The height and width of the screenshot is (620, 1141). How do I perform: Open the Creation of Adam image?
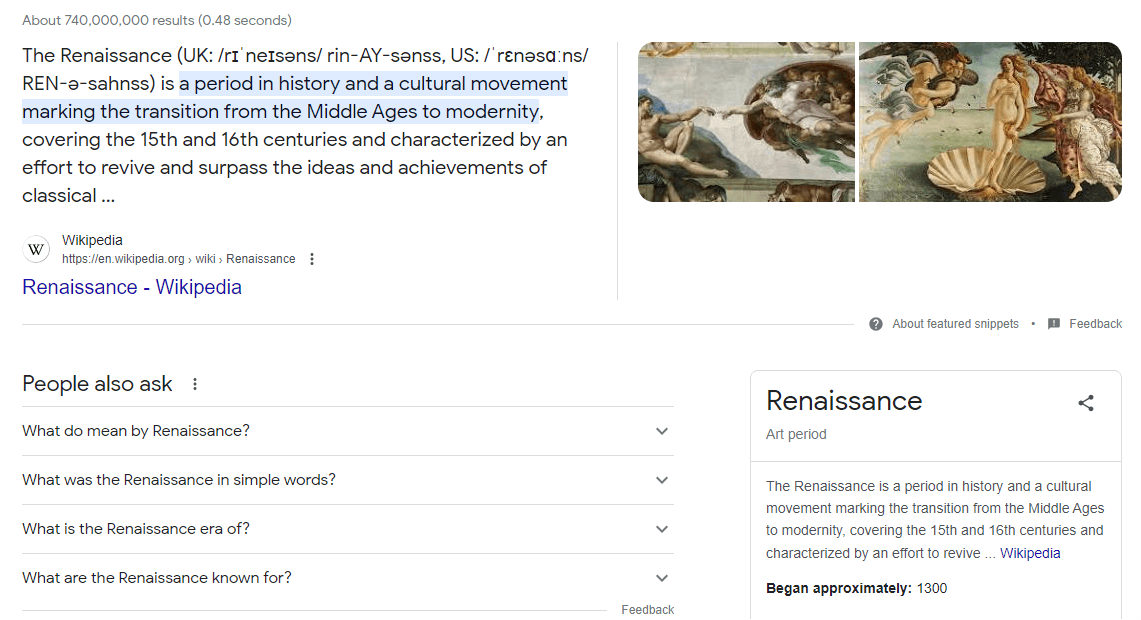(747, 122)
